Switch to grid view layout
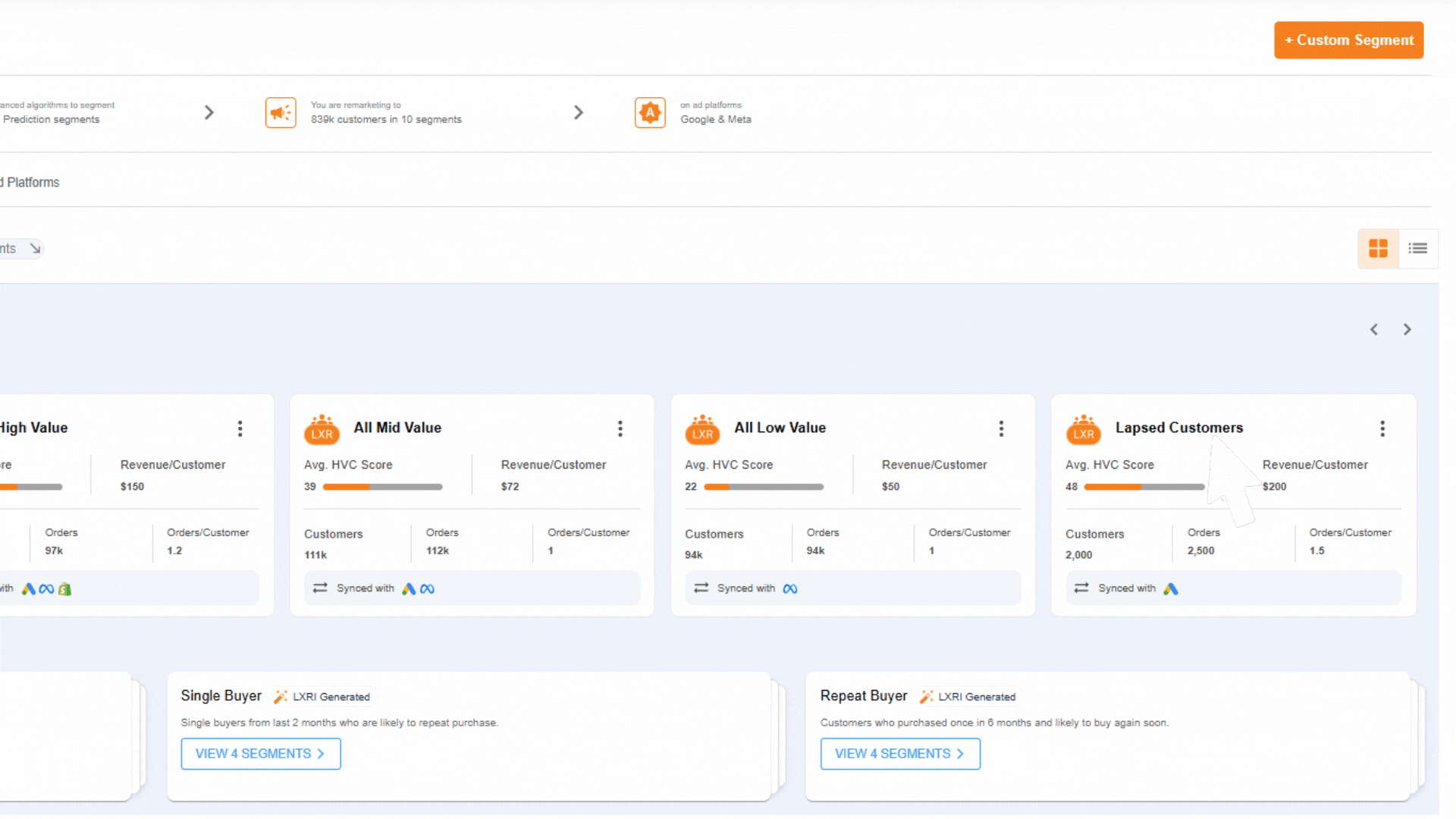 1378,248
